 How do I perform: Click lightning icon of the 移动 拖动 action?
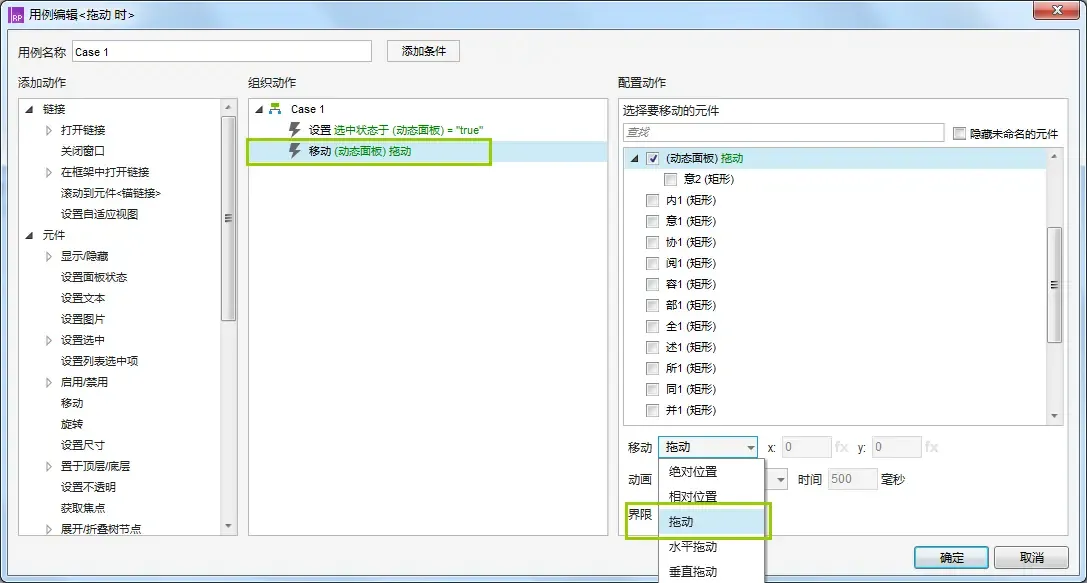coord(294,151)
